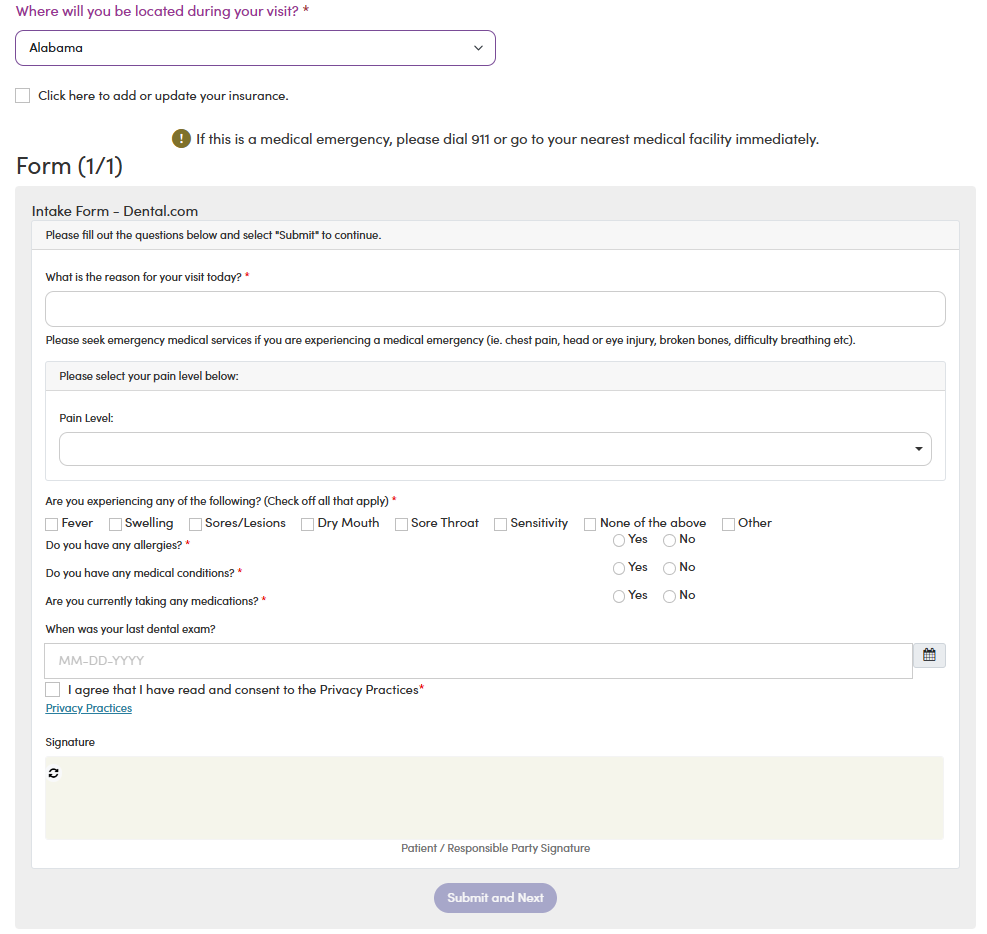Expand the Pain Level dropdown
The image size is (987, 934).
pyautogui.click(x=495, y=449)
